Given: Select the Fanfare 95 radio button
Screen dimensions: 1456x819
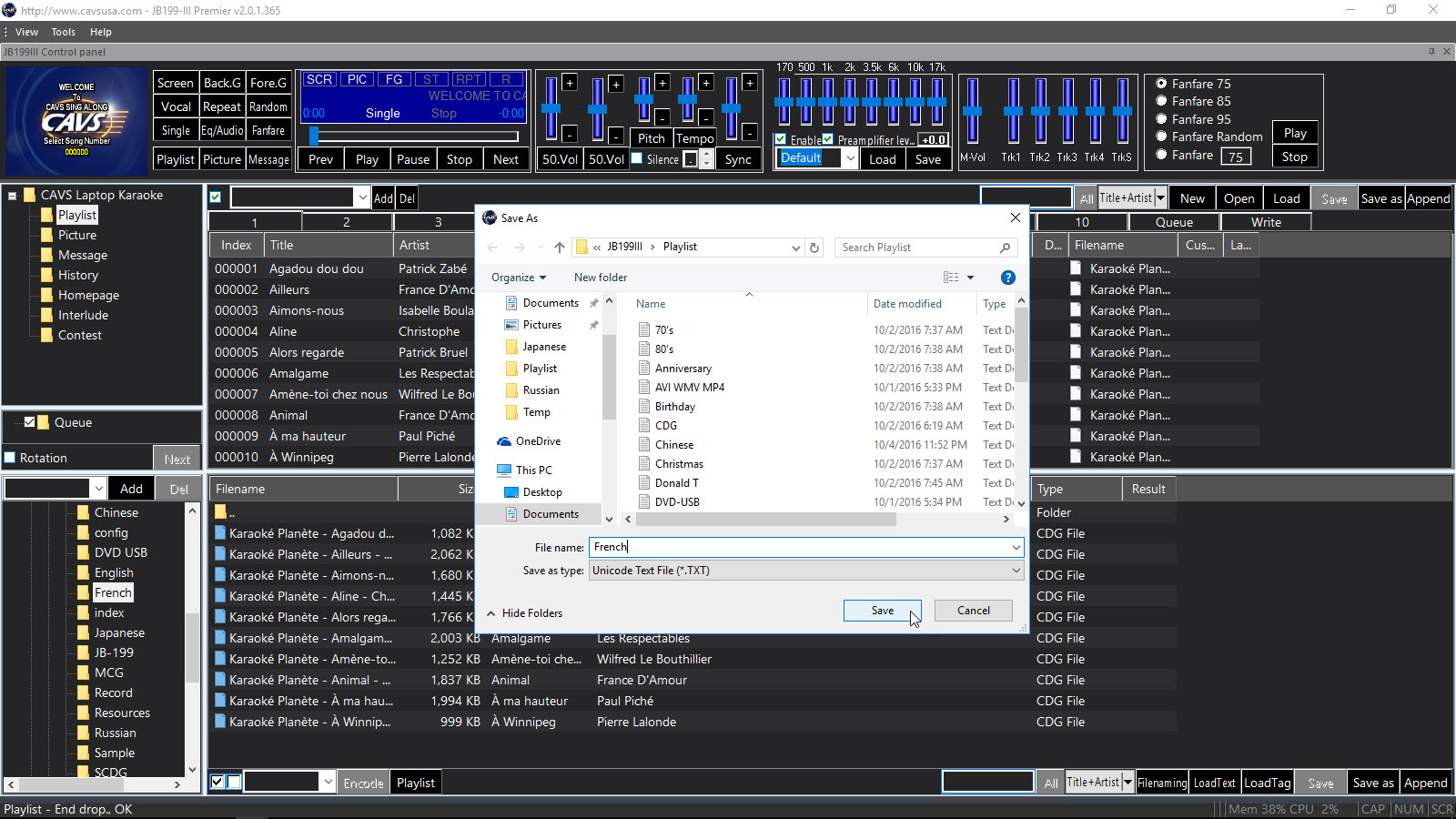Looking at the screenshot, I should pyautogui.click(x=1161, y=119).
